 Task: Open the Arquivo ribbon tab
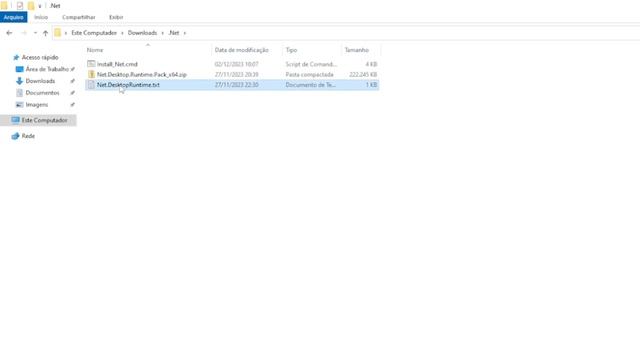(13, 17)
